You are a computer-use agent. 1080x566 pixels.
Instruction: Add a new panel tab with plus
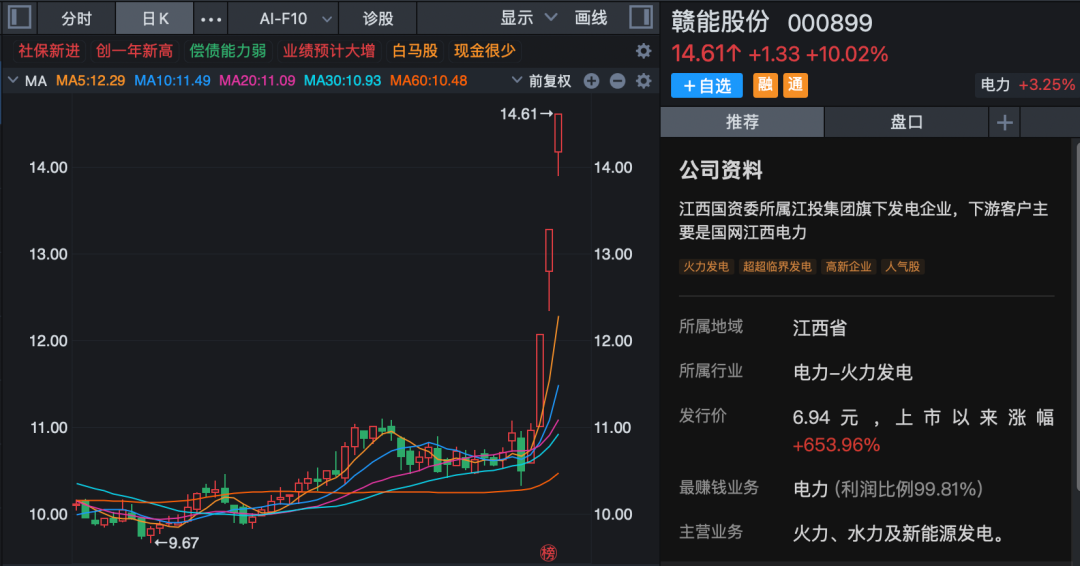coord(1004,123)
